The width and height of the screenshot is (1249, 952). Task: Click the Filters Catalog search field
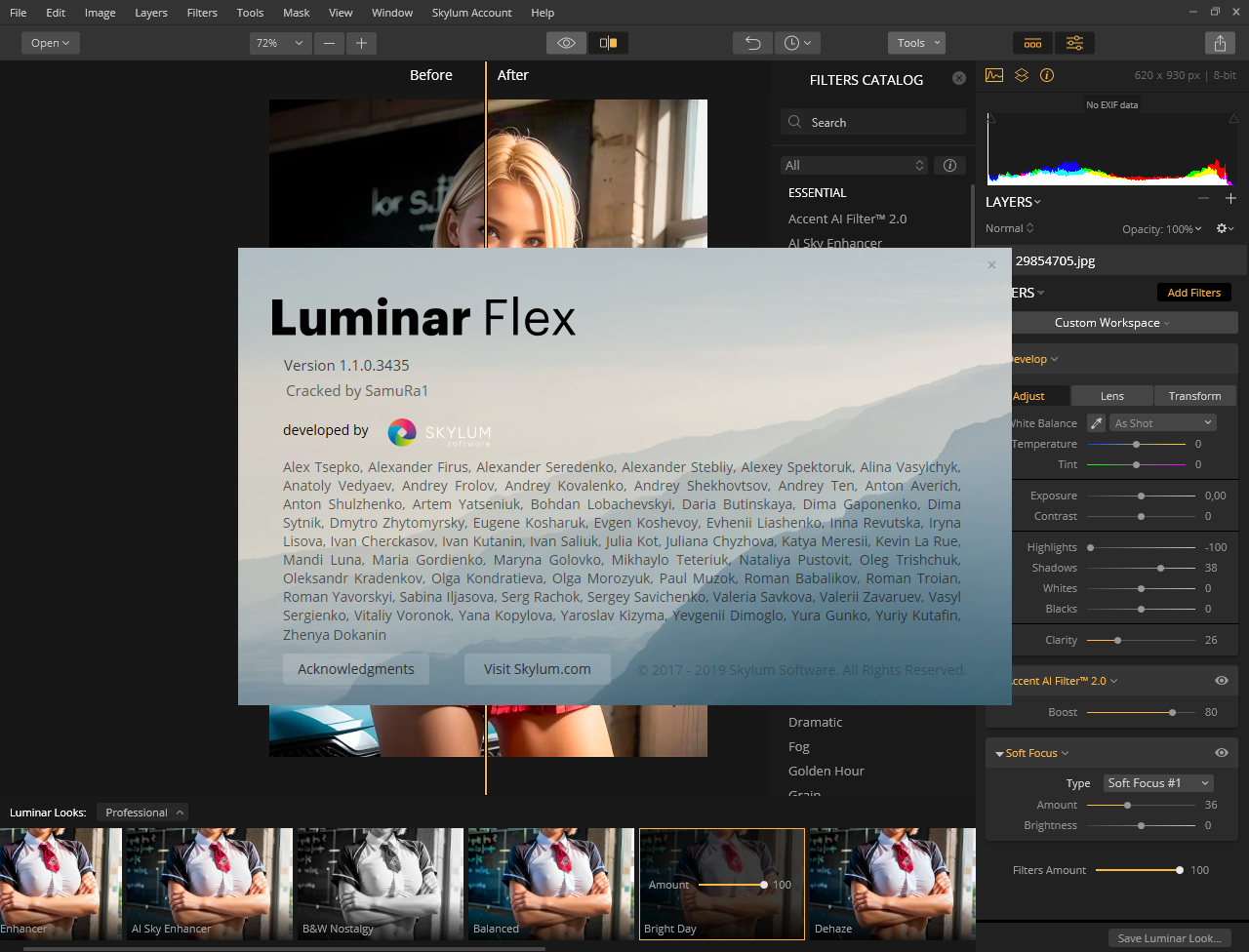click(873, 122)
